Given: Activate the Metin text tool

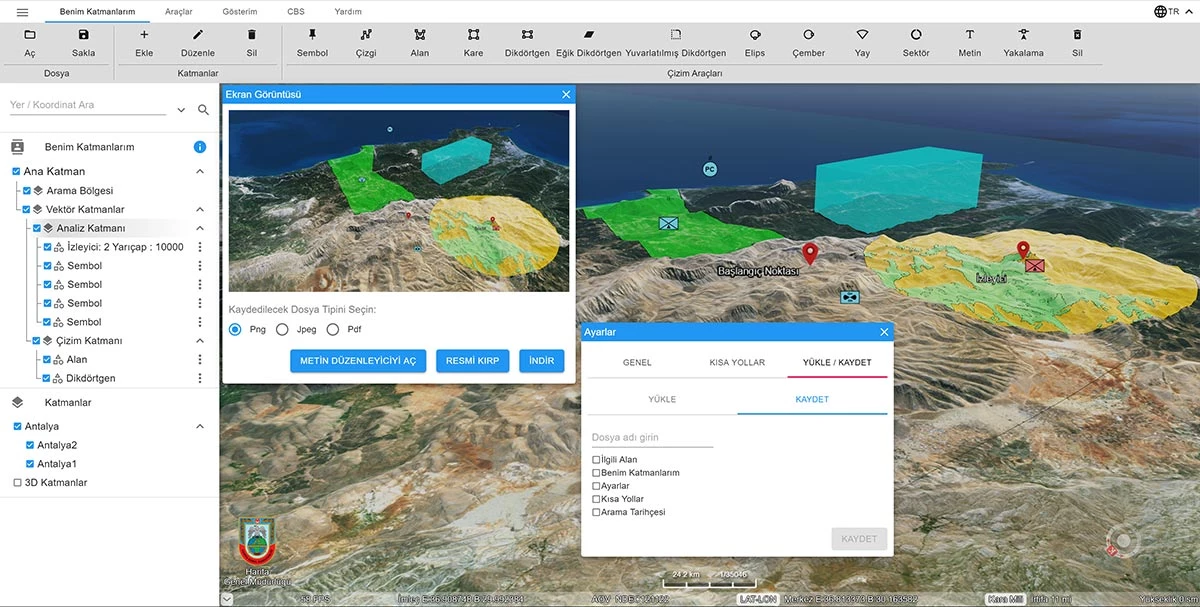Looking at the screenshot, I should tap(969, 42).
